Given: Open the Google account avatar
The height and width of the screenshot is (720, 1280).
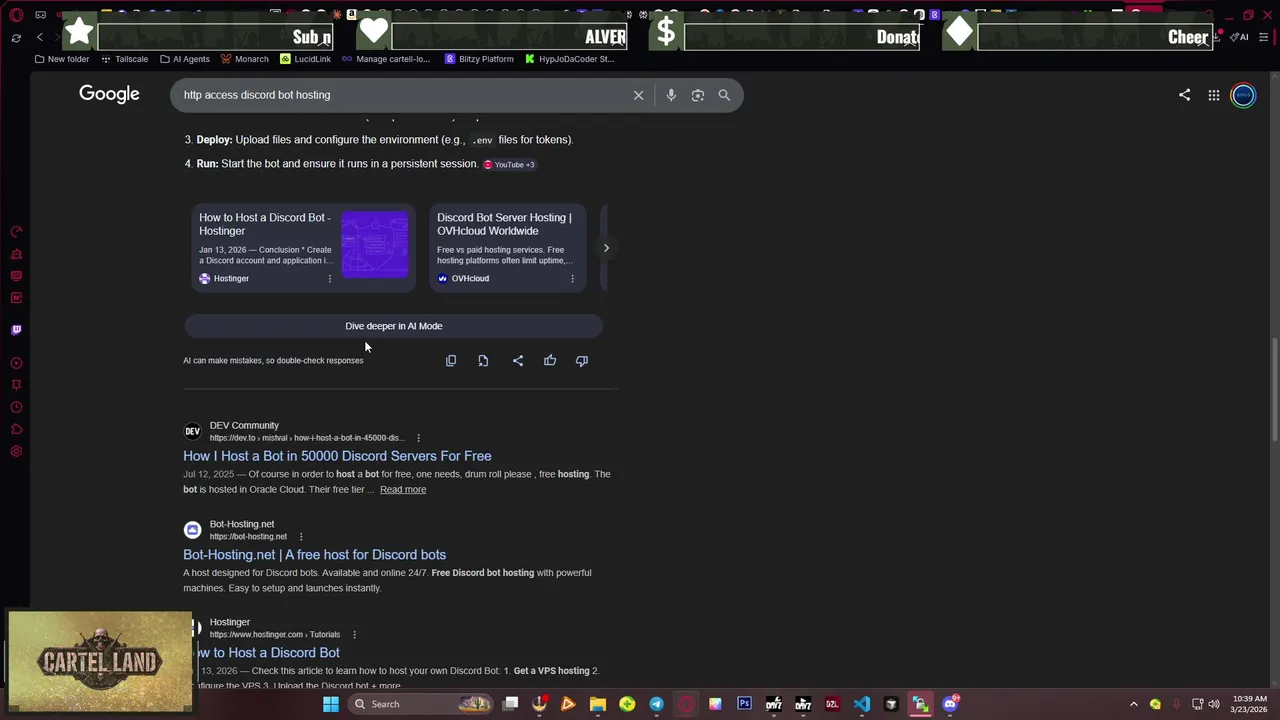Looking at the screenshot, I should pyautogui.click(x=1243, y=95).
